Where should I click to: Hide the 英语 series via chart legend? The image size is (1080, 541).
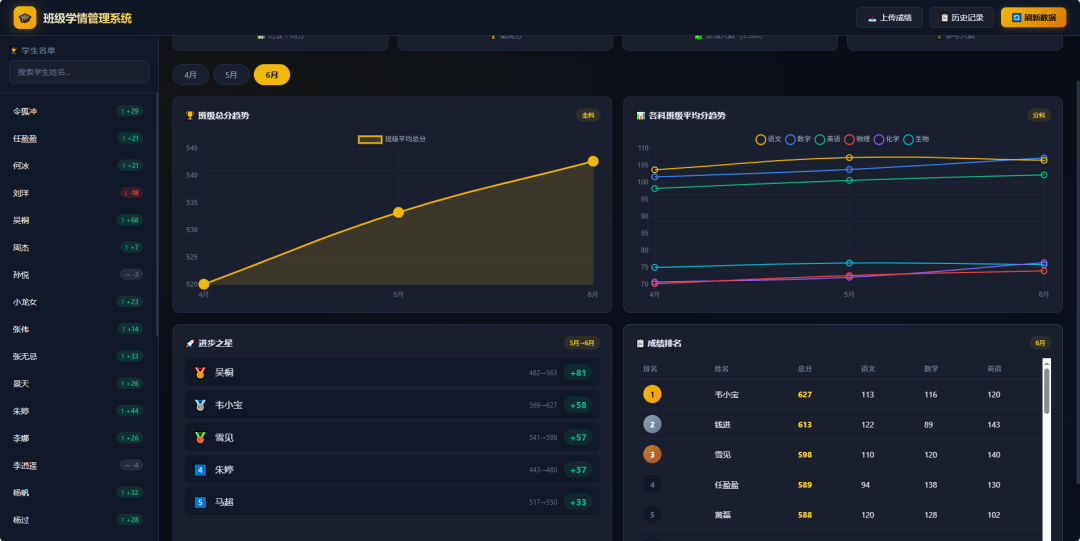(828, 139)
